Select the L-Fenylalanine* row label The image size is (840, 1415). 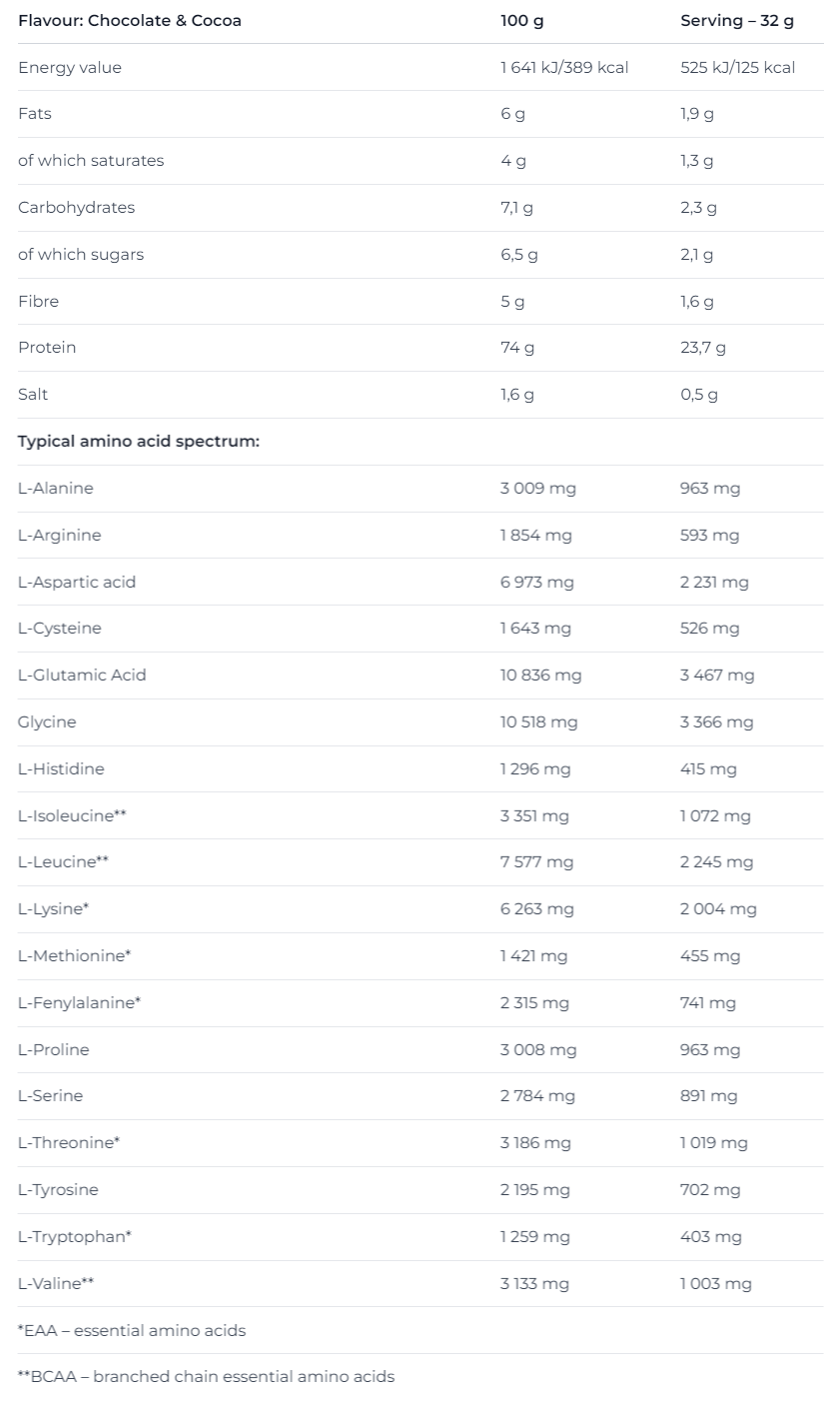[79, 1003]
